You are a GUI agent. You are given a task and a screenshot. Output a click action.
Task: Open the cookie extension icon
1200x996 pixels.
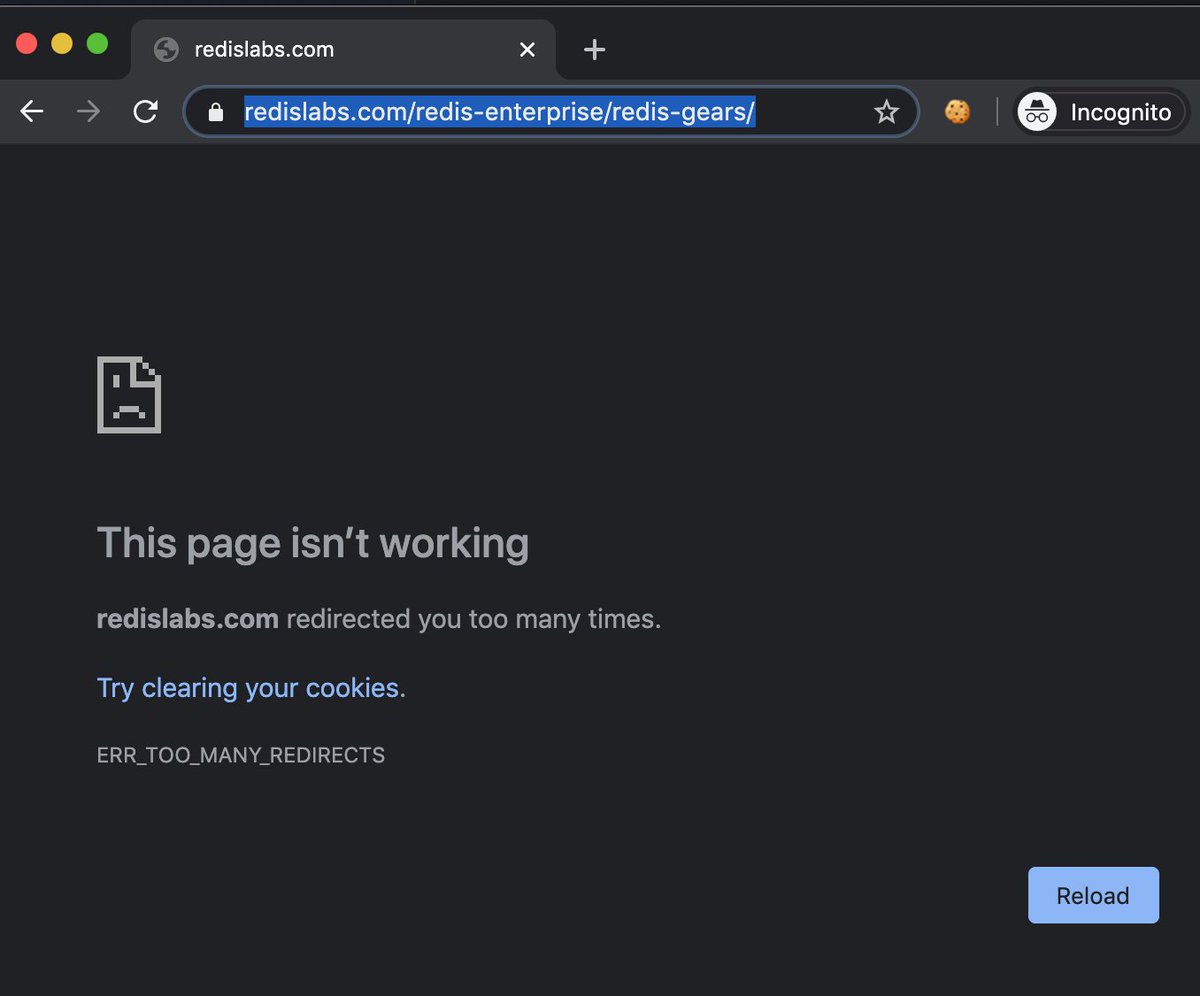click(x=957, y=112)
